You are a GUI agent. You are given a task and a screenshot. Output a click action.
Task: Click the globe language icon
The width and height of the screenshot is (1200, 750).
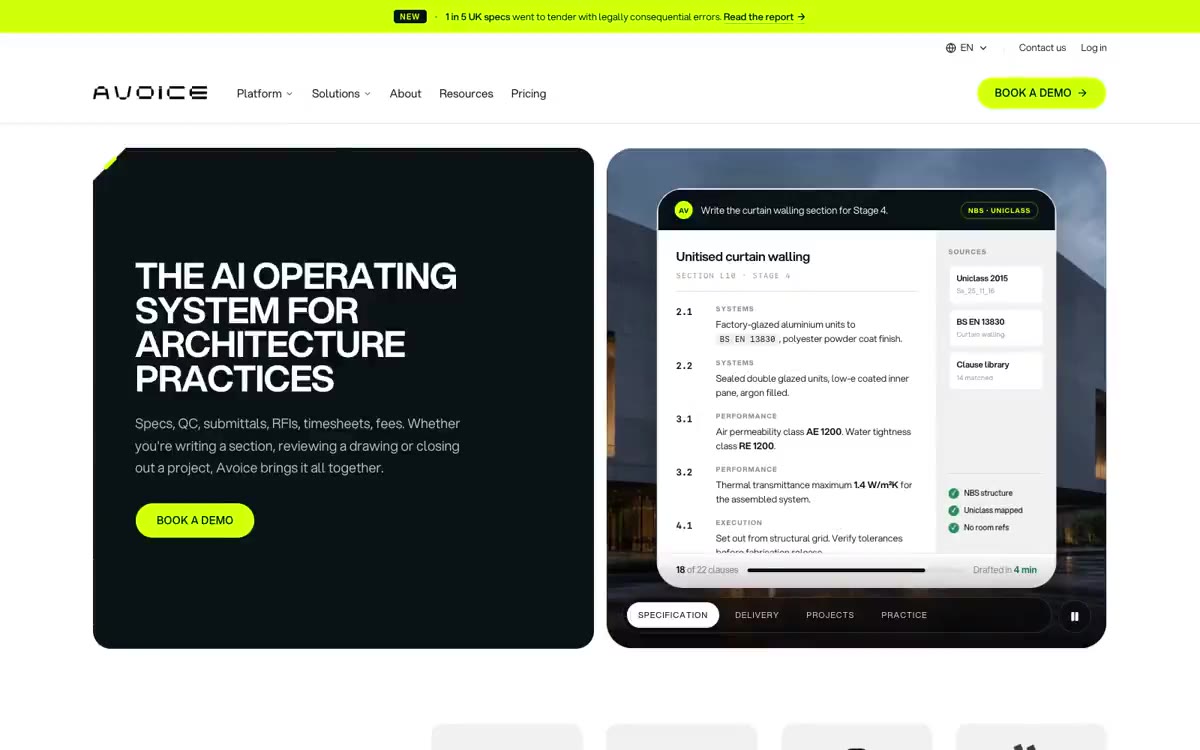pos(951,48)
